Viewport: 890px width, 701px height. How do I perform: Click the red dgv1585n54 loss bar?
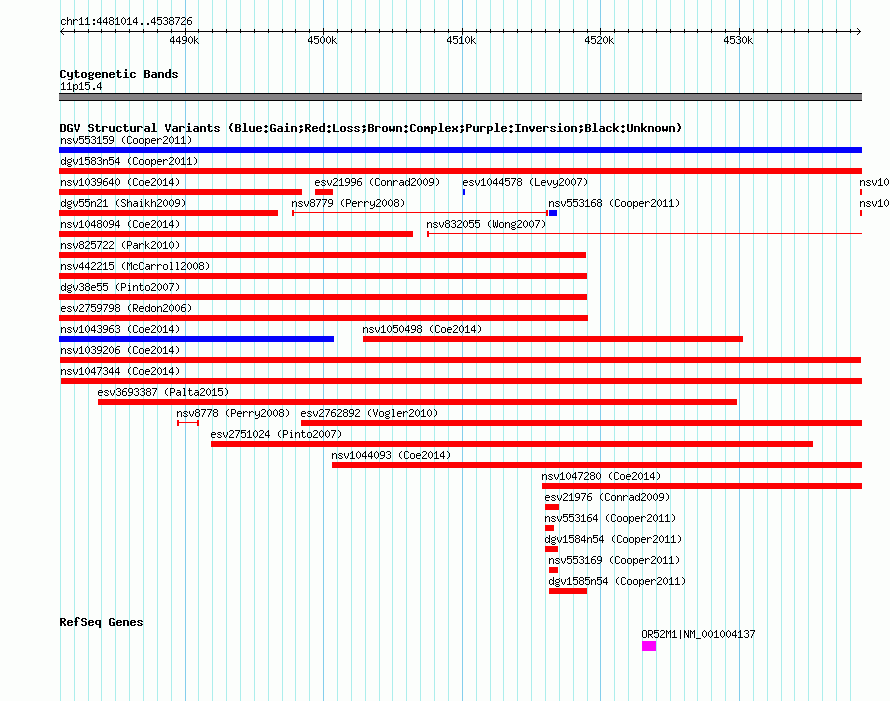point(568,591)
